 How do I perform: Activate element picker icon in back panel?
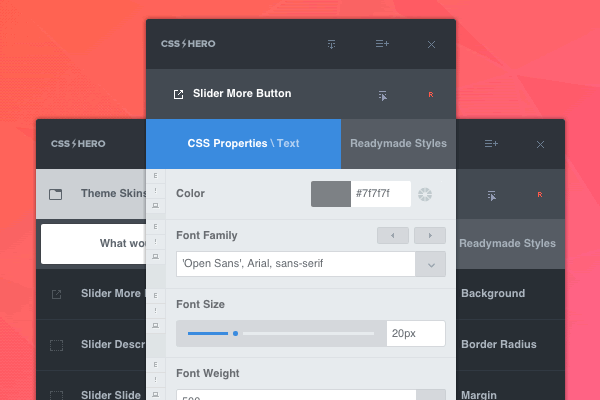[x=492, y=195]
